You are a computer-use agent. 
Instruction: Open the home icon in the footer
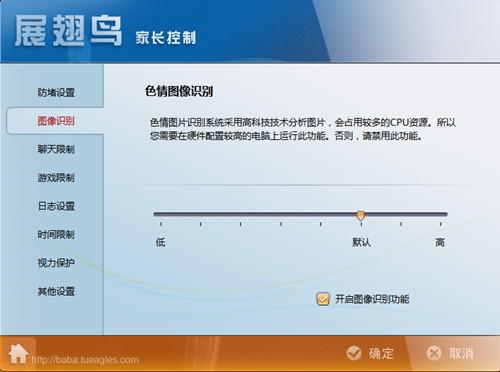[x=18, y=354]
